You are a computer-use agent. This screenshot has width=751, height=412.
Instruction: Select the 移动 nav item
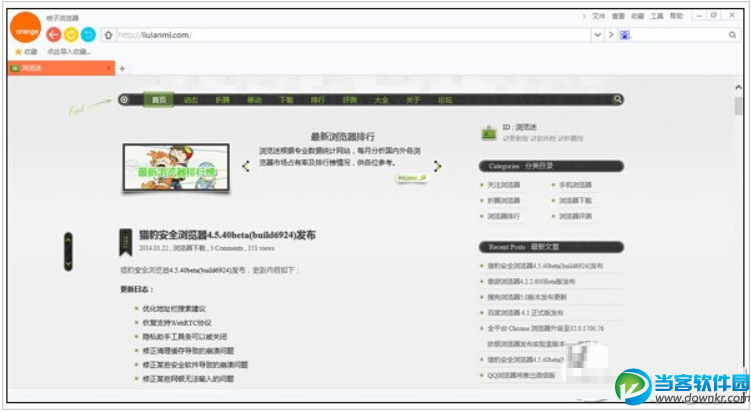(x=254, y=100)
